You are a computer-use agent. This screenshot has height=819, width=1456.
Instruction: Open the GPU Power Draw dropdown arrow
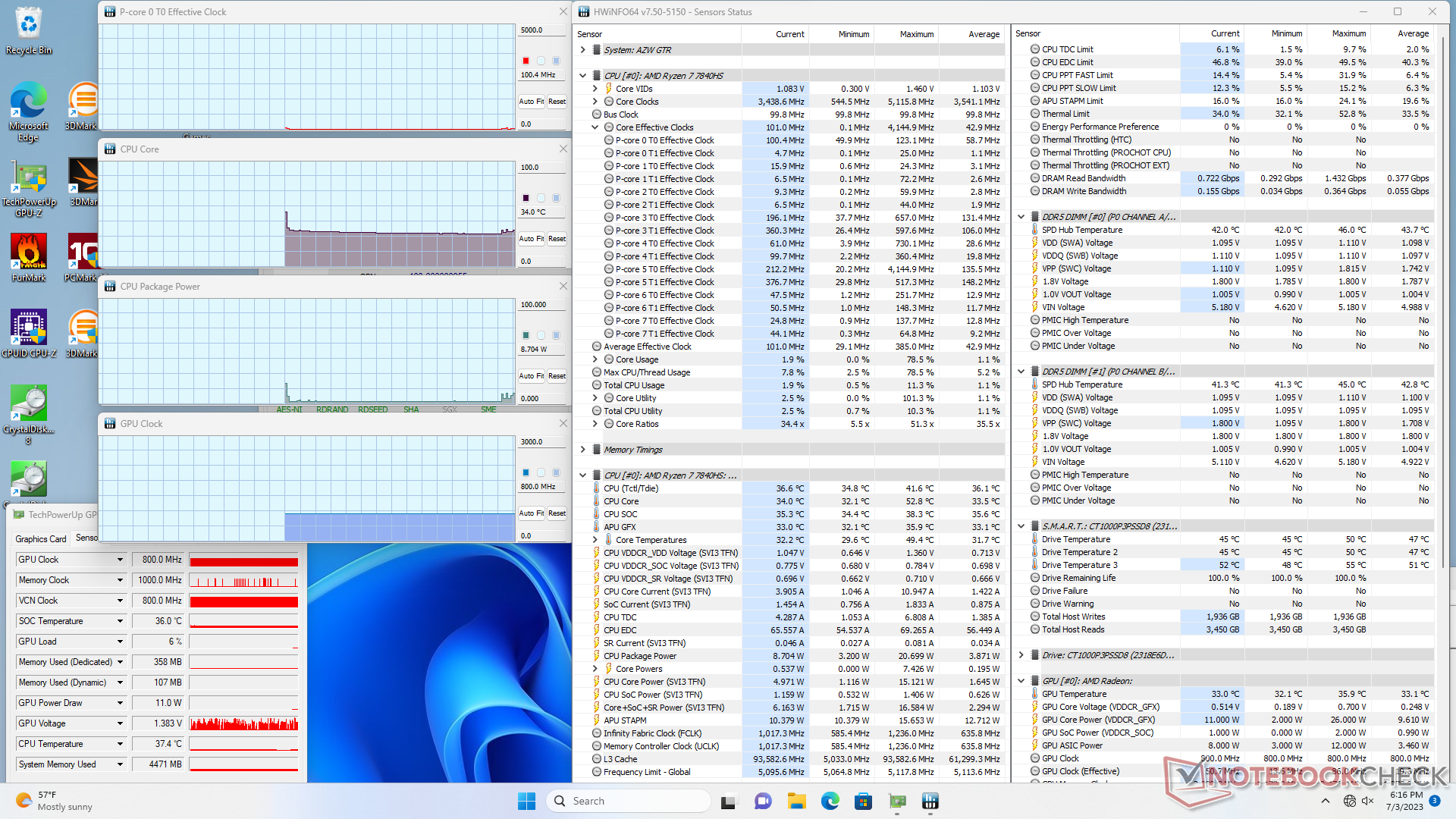[x=120, y=703]
